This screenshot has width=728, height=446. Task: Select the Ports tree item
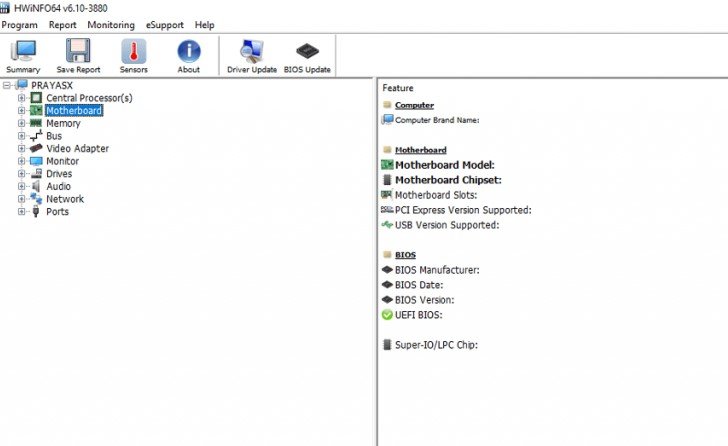tap(57, 212)
